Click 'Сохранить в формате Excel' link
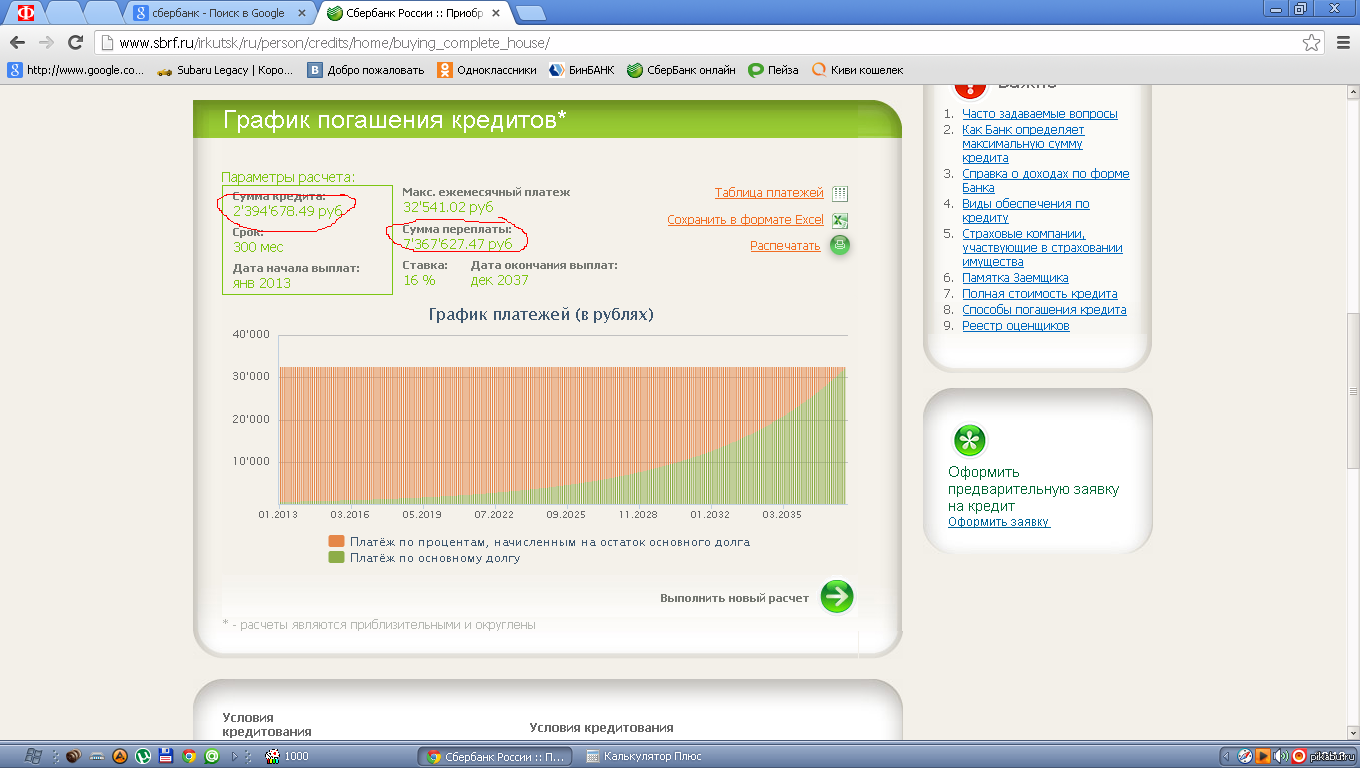1360x768 pixels. click(x=745, y=220)
